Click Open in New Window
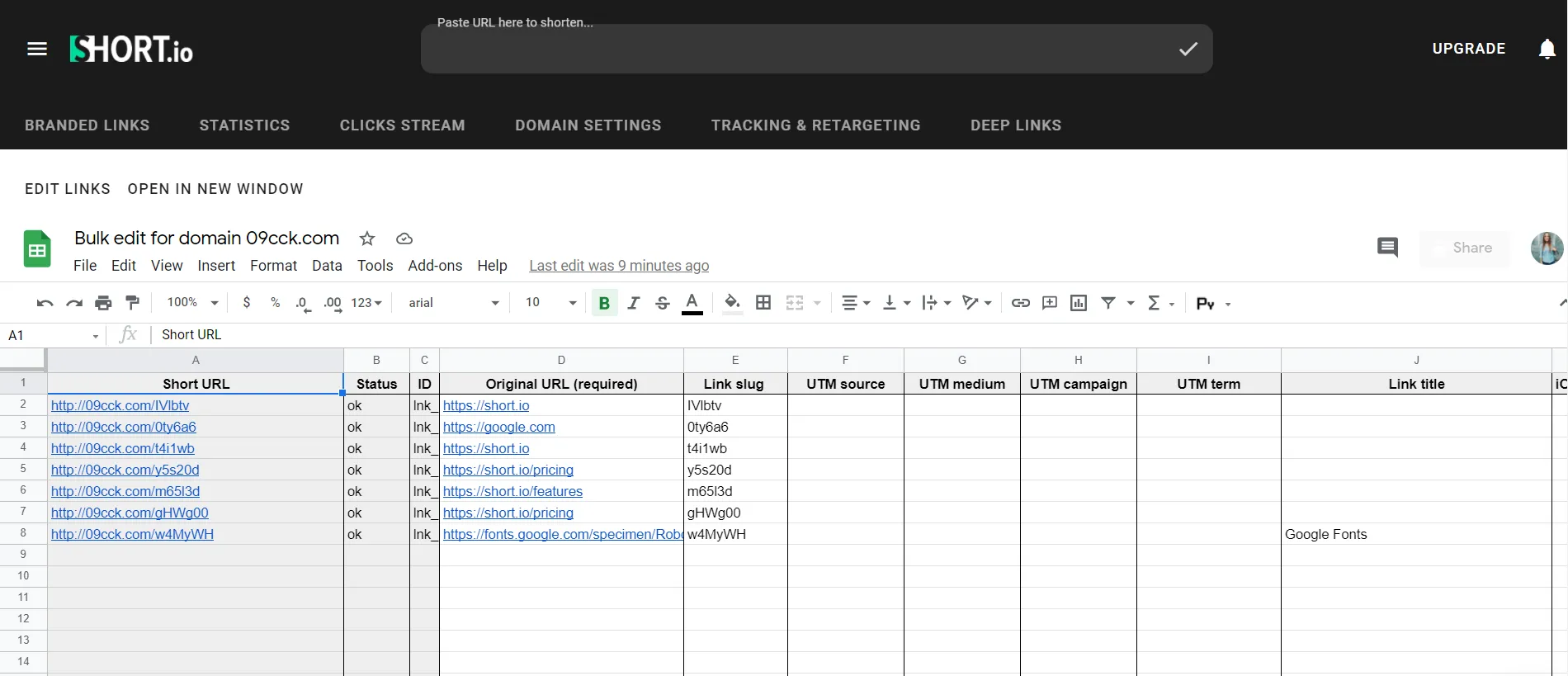 tap(215, 189)
